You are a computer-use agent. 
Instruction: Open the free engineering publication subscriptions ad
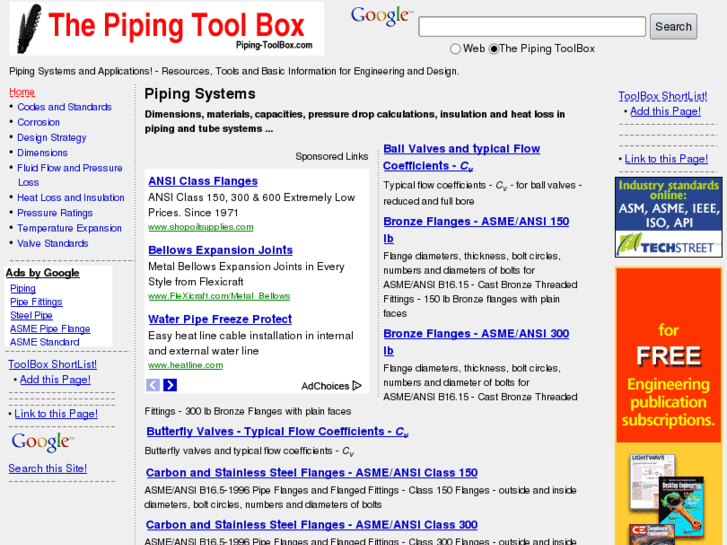[669, 406]
